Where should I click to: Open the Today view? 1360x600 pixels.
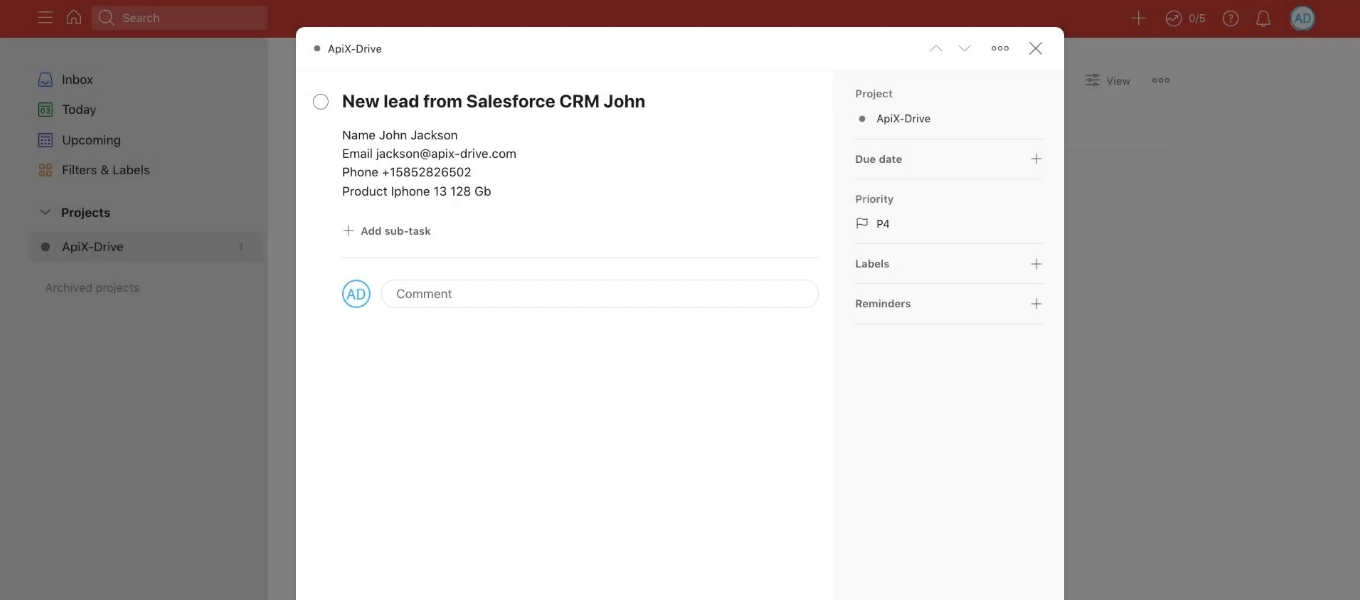click(79, 109)
